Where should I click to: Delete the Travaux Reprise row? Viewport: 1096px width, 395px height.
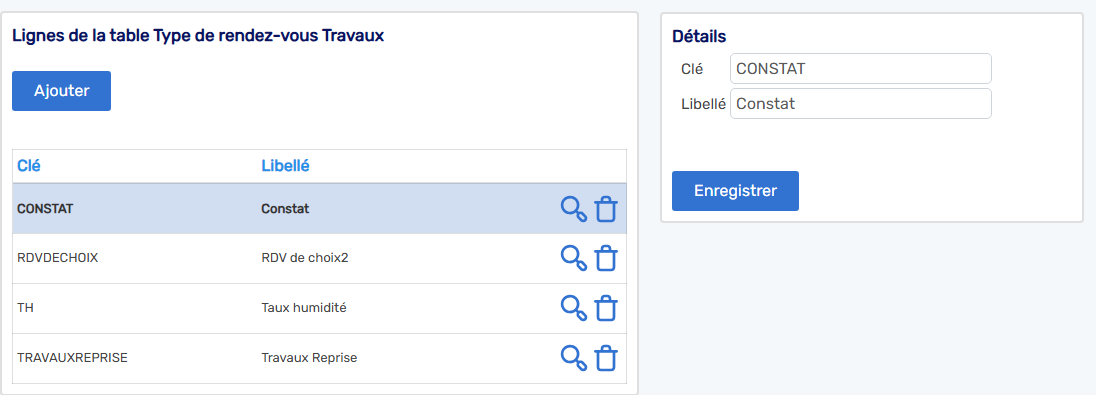click(x=606, y=358)
